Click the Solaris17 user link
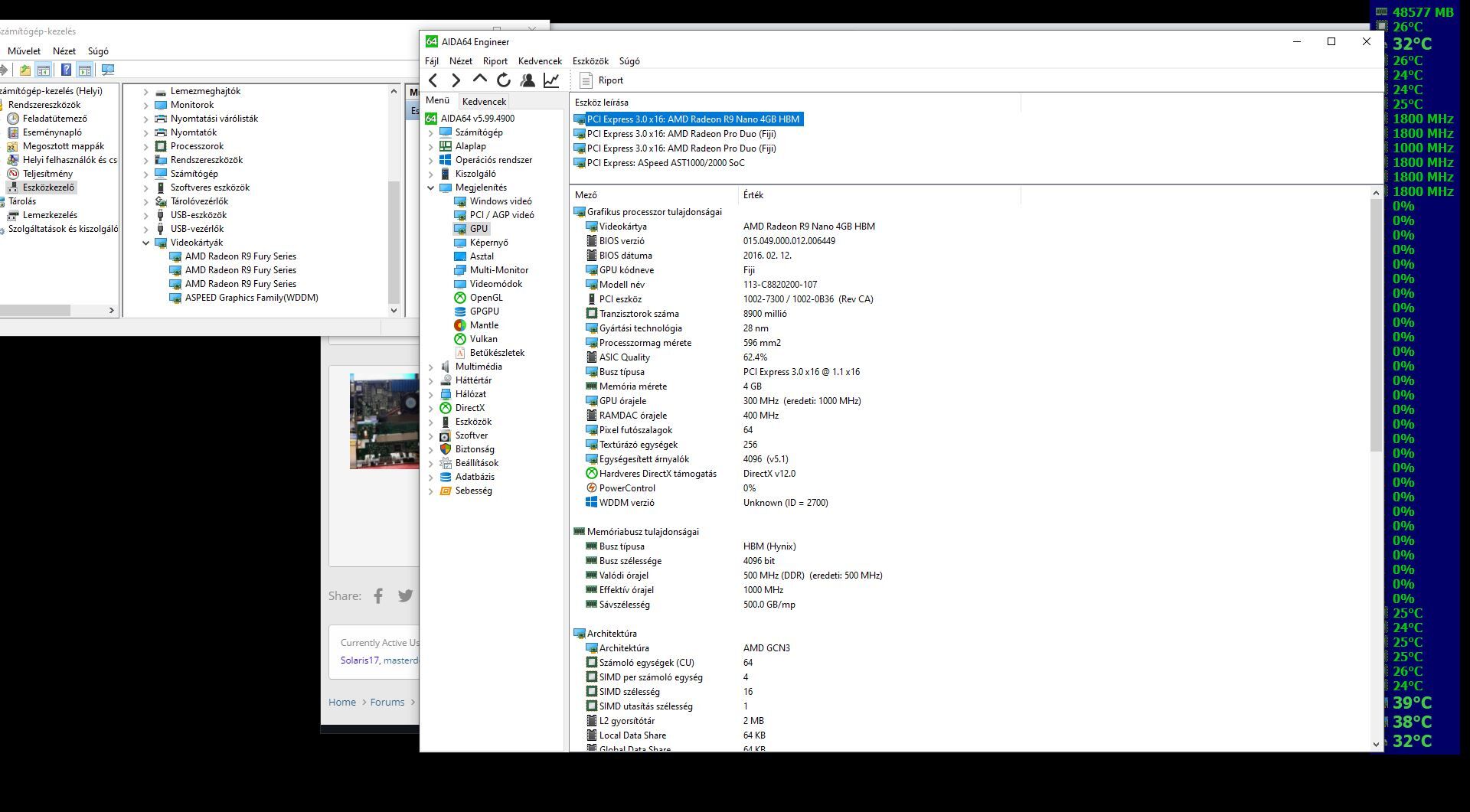 [360, 660]
